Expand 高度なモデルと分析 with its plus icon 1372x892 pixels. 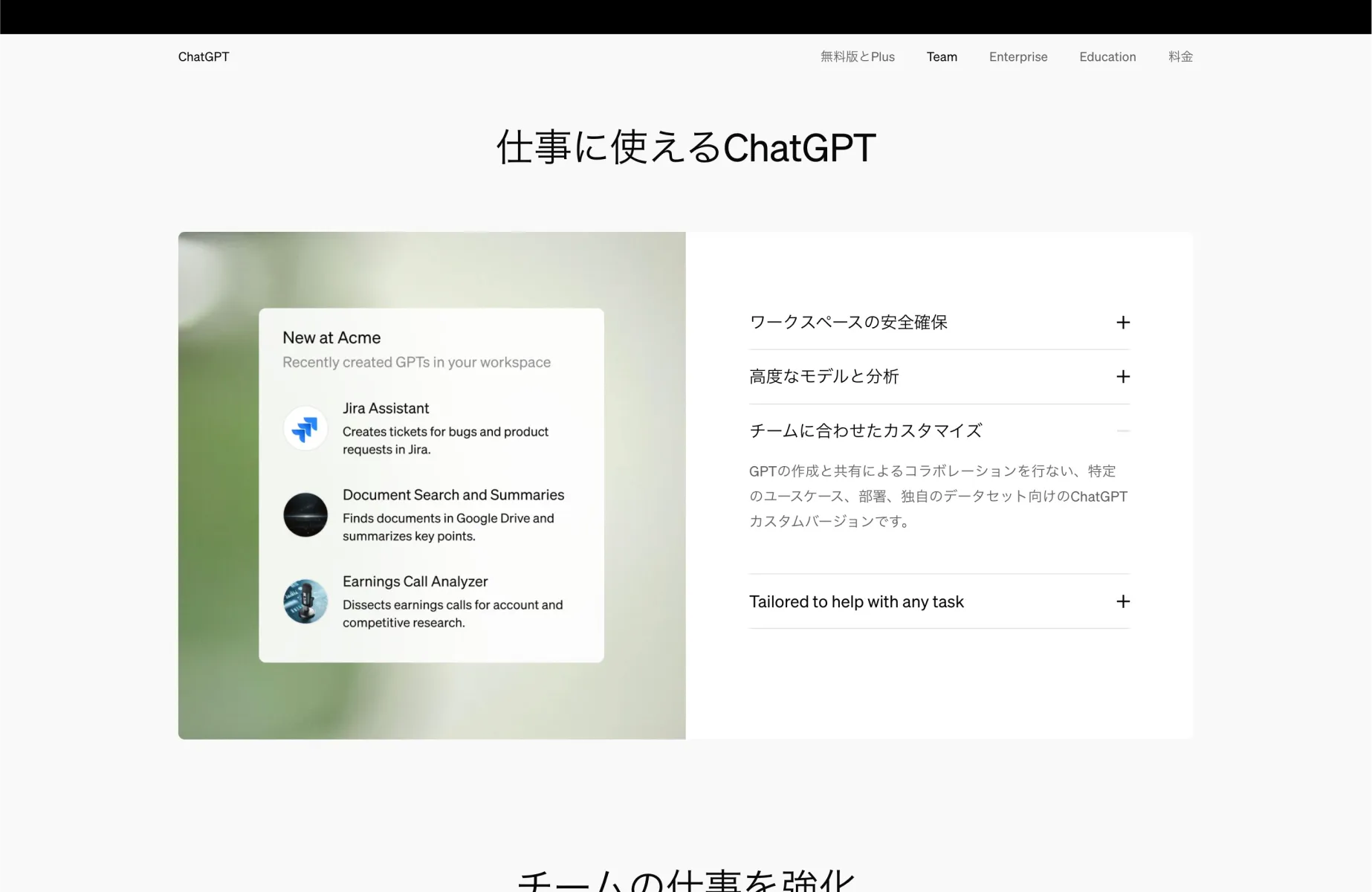(x=1123, y=377)
